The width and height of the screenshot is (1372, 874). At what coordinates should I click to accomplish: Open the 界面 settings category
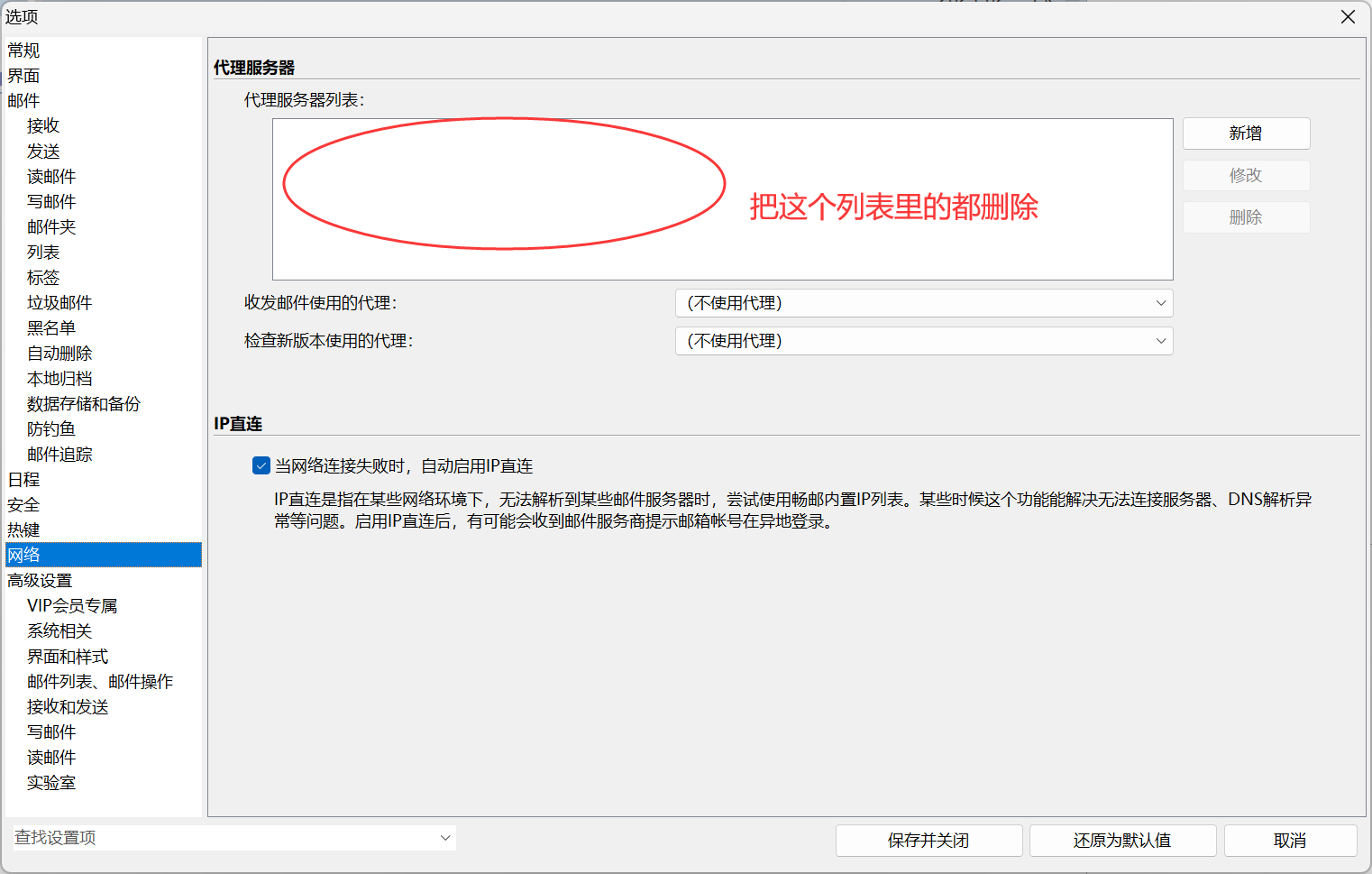click(23, 76)
